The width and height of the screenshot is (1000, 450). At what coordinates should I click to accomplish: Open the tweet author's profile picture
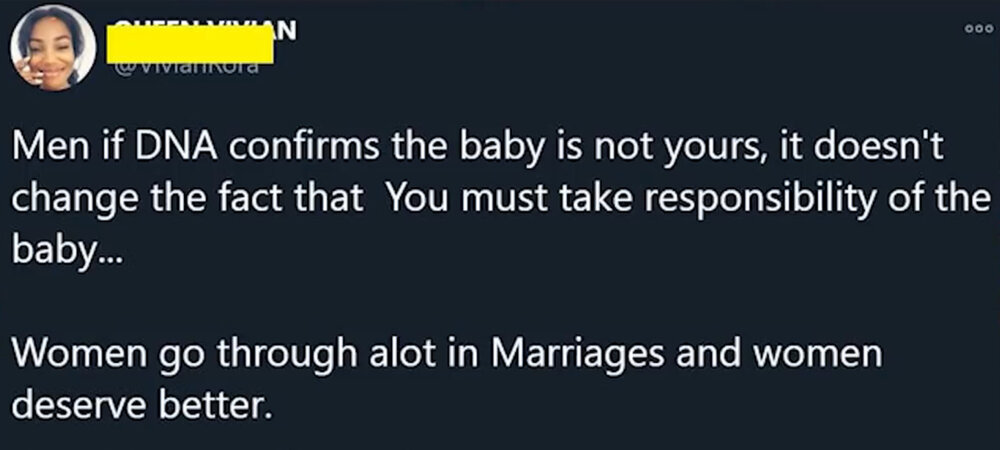pos(53,48)
